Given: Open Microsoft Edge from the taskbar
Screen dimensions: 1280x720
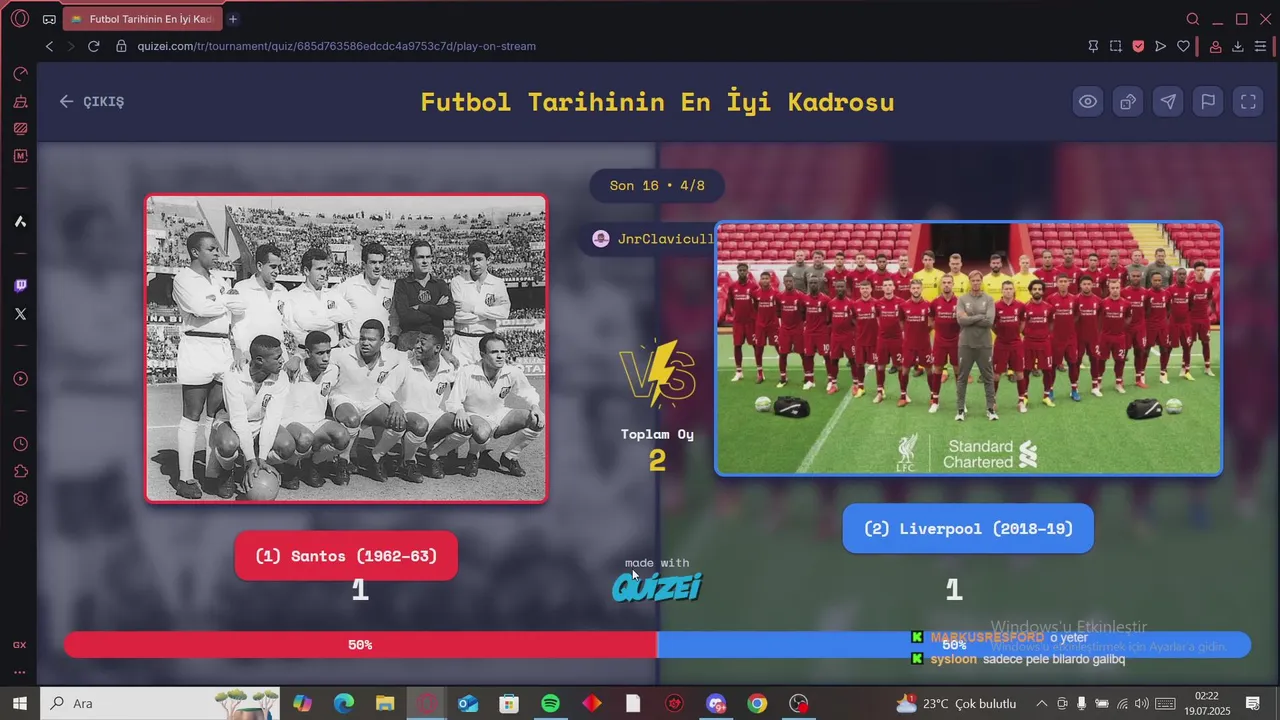Looking at the screenshot, I should pyautogui.click(x=344, y=703).
